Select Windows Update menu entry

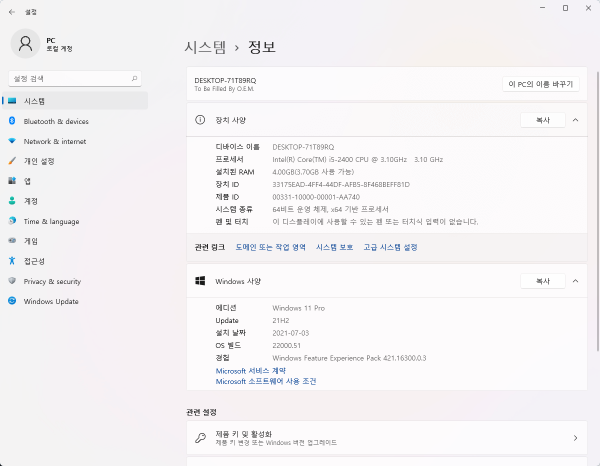point(75,301)
